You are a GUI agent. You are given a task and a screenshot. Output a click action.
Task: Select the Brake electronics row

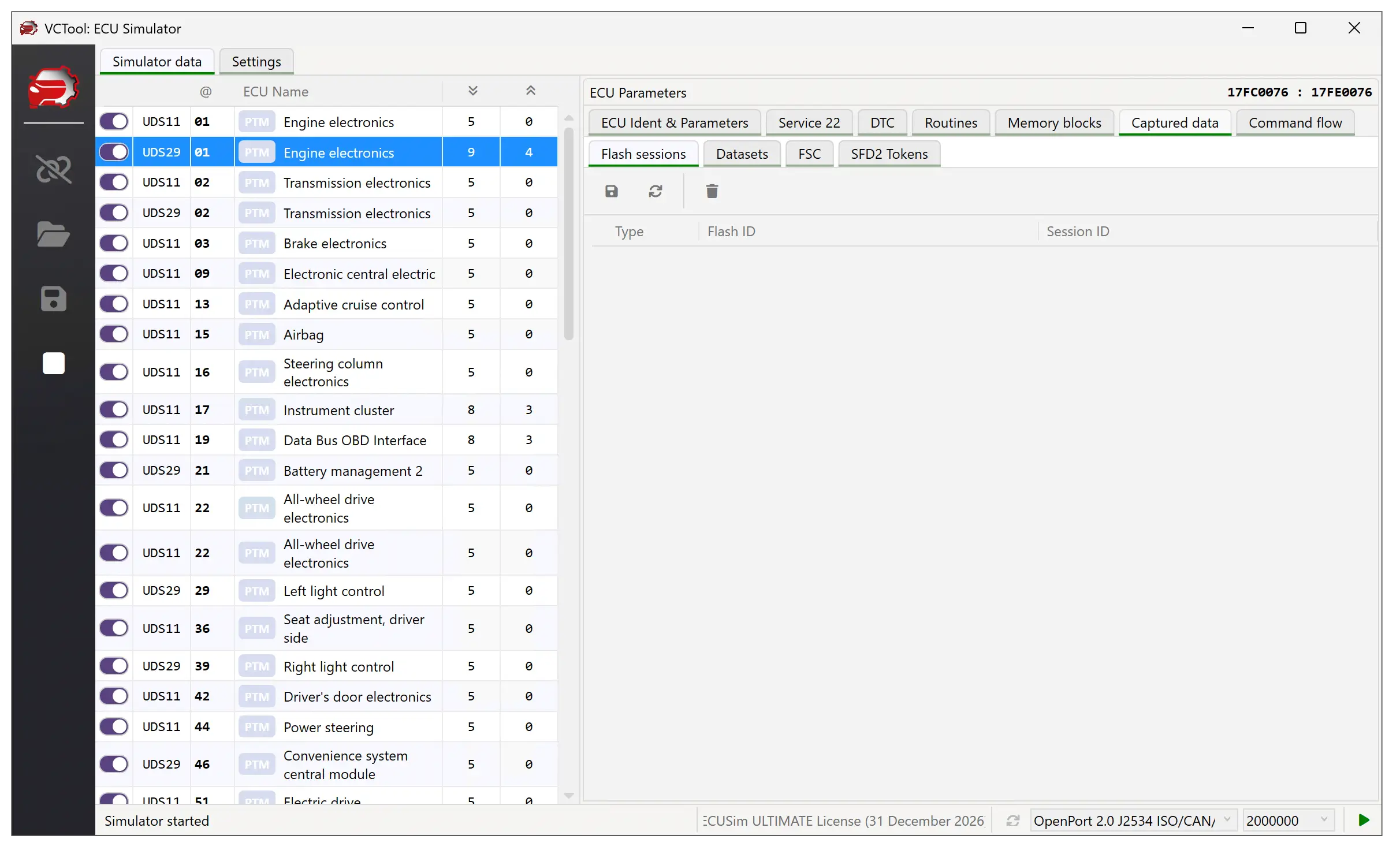tap(335, 244)
